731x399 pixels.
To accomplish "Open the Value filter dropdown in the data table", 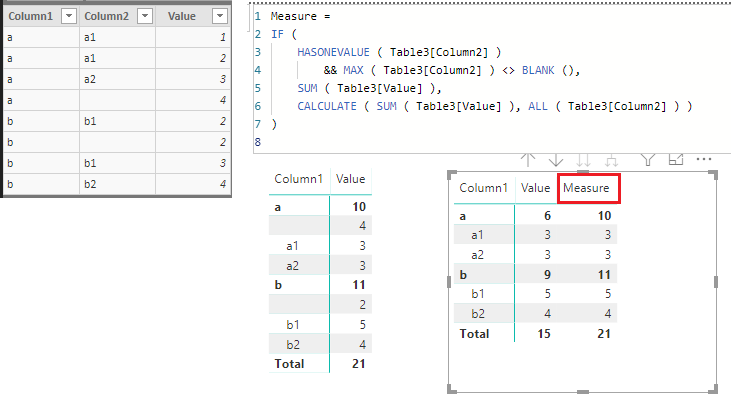I will click(x=220, y=16).
